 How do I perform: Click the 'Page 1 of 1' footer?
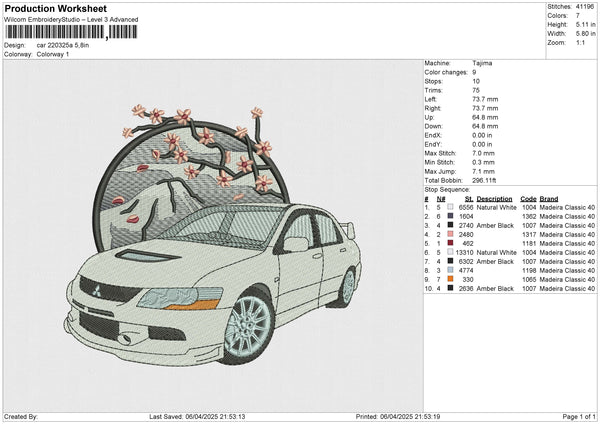point(579,416)
